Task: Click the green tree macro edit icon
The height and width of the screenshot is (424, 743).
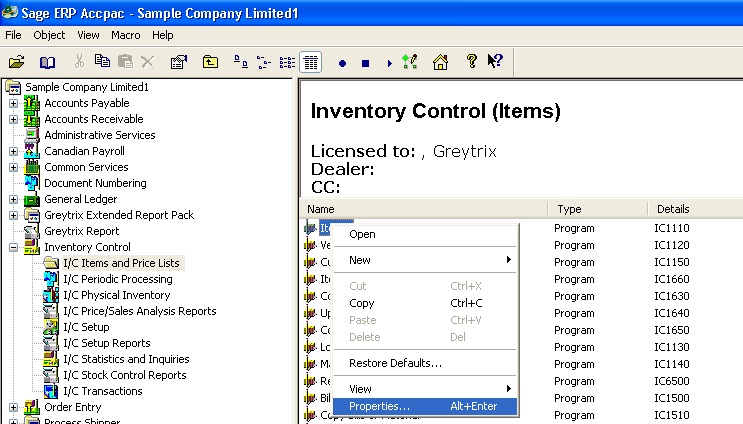Action: click(409, 62)
